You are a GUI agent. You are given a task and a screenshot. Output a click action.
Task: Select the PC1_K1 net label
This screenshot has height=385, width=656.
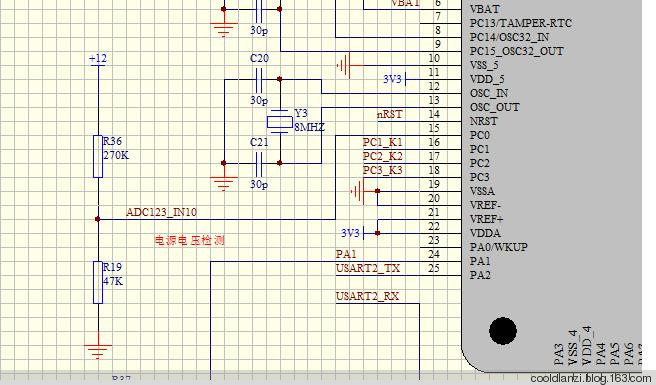pyautogui.click(x=382, y=142)
